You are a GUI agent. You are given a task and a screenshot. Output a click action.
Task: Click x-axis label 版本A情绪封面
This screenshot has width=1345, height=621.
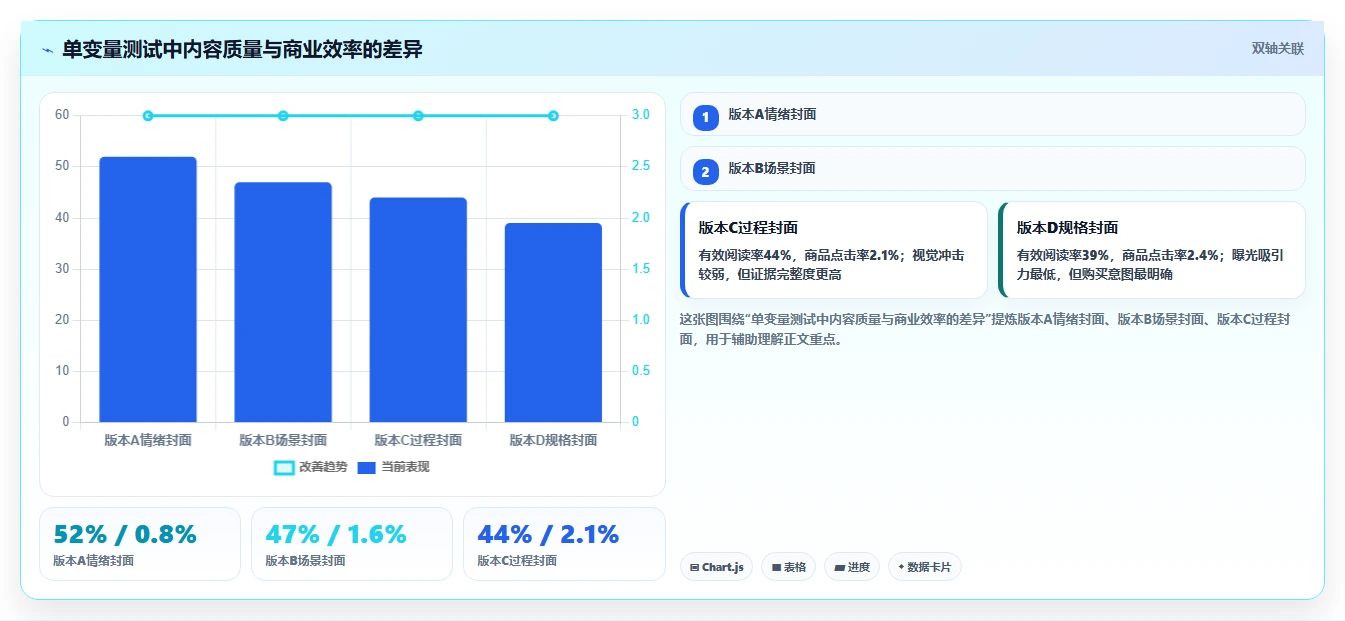[148, 440]
